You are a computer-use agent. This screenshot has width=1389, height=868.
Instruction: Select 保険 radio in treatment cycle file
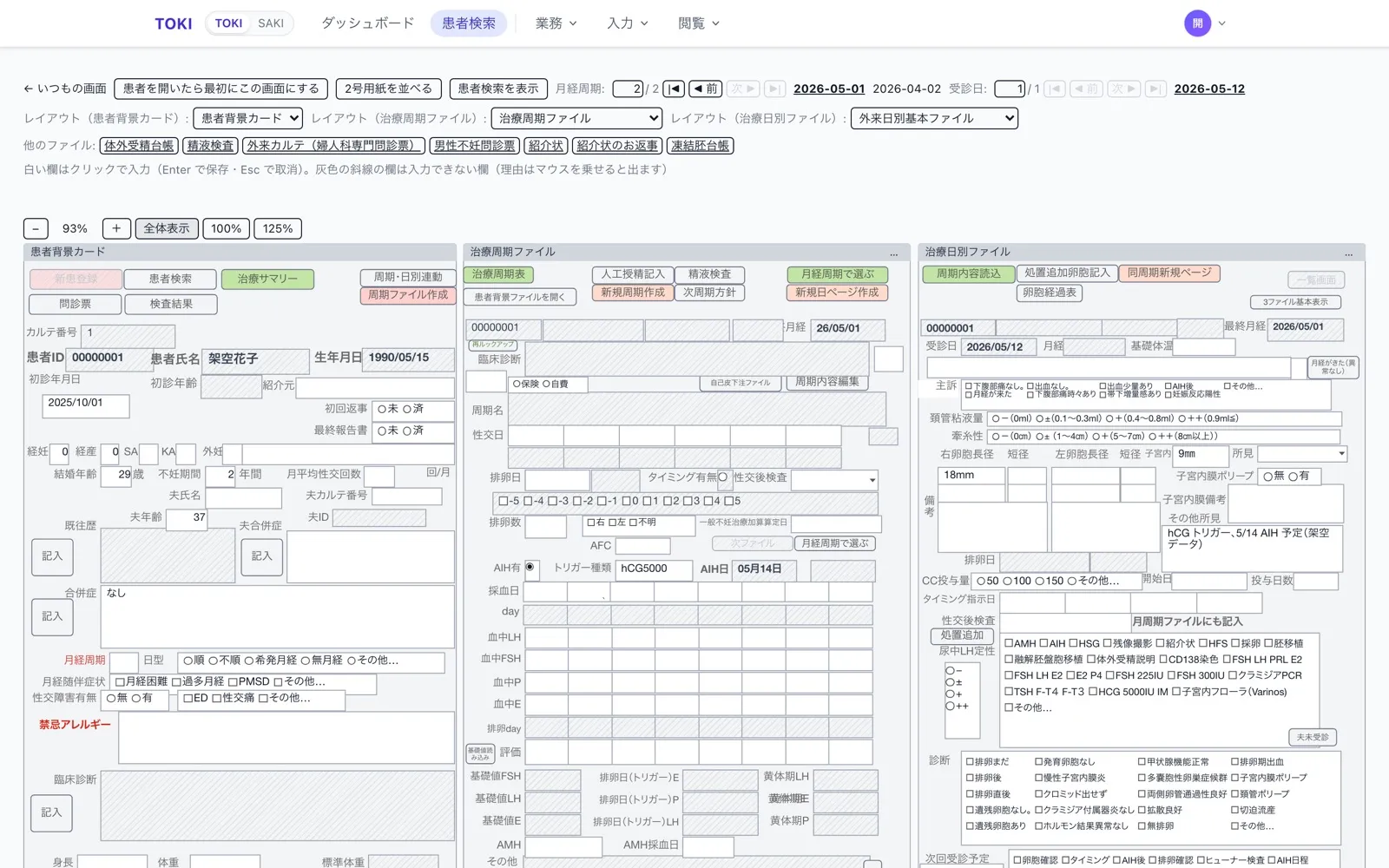517,384
